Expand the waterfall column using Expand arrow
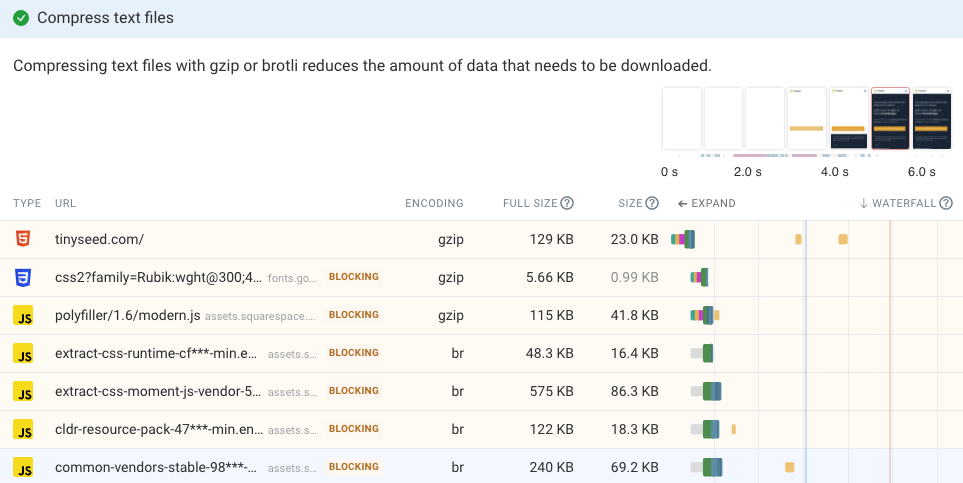 pos(706,203)
